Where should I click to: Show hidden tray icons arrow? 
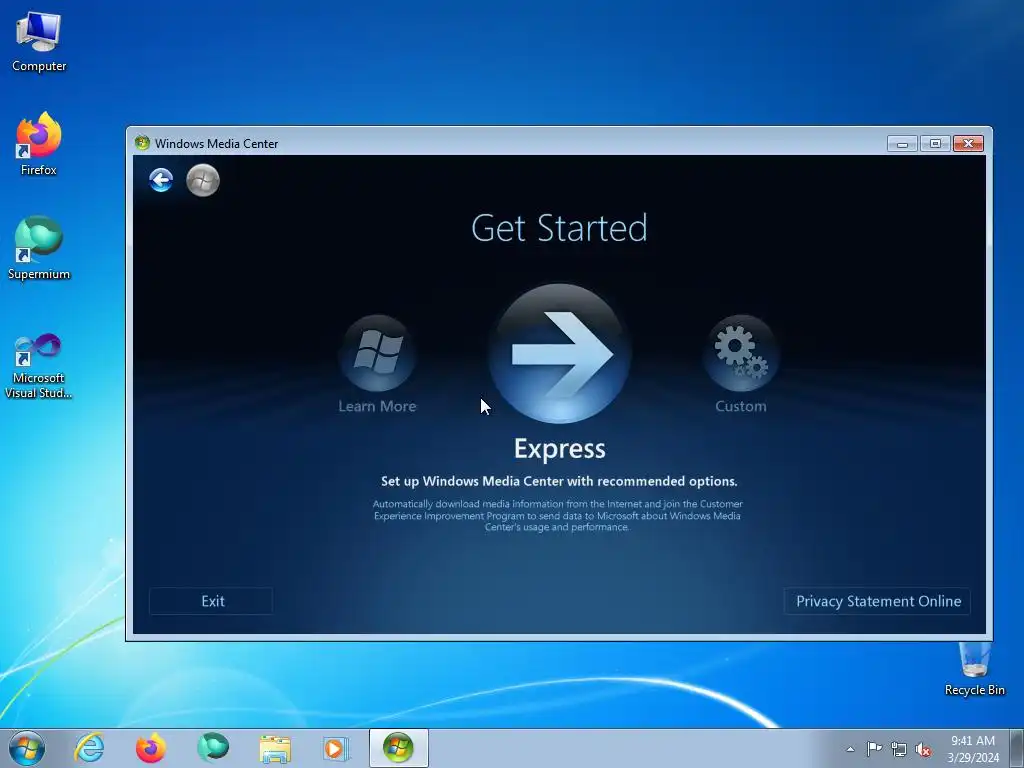850,749
